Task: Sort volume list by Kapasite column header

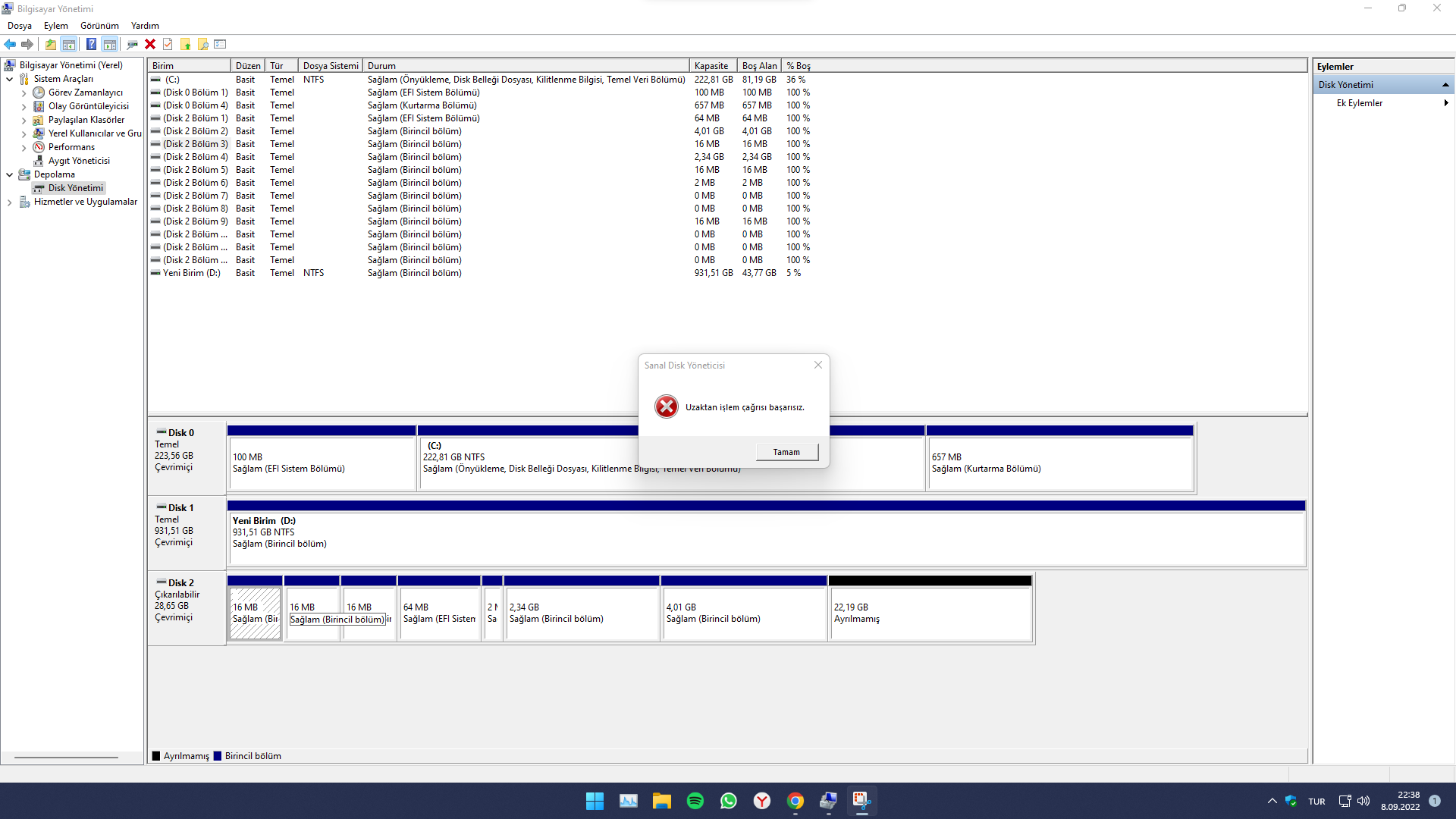Action: 711,66
